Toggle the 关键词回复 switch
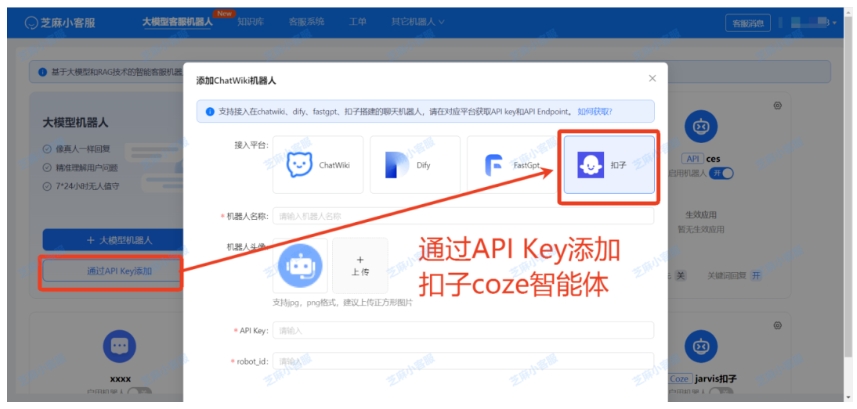Viewport: 857px width, 409px height. click(x=756, y=276)
